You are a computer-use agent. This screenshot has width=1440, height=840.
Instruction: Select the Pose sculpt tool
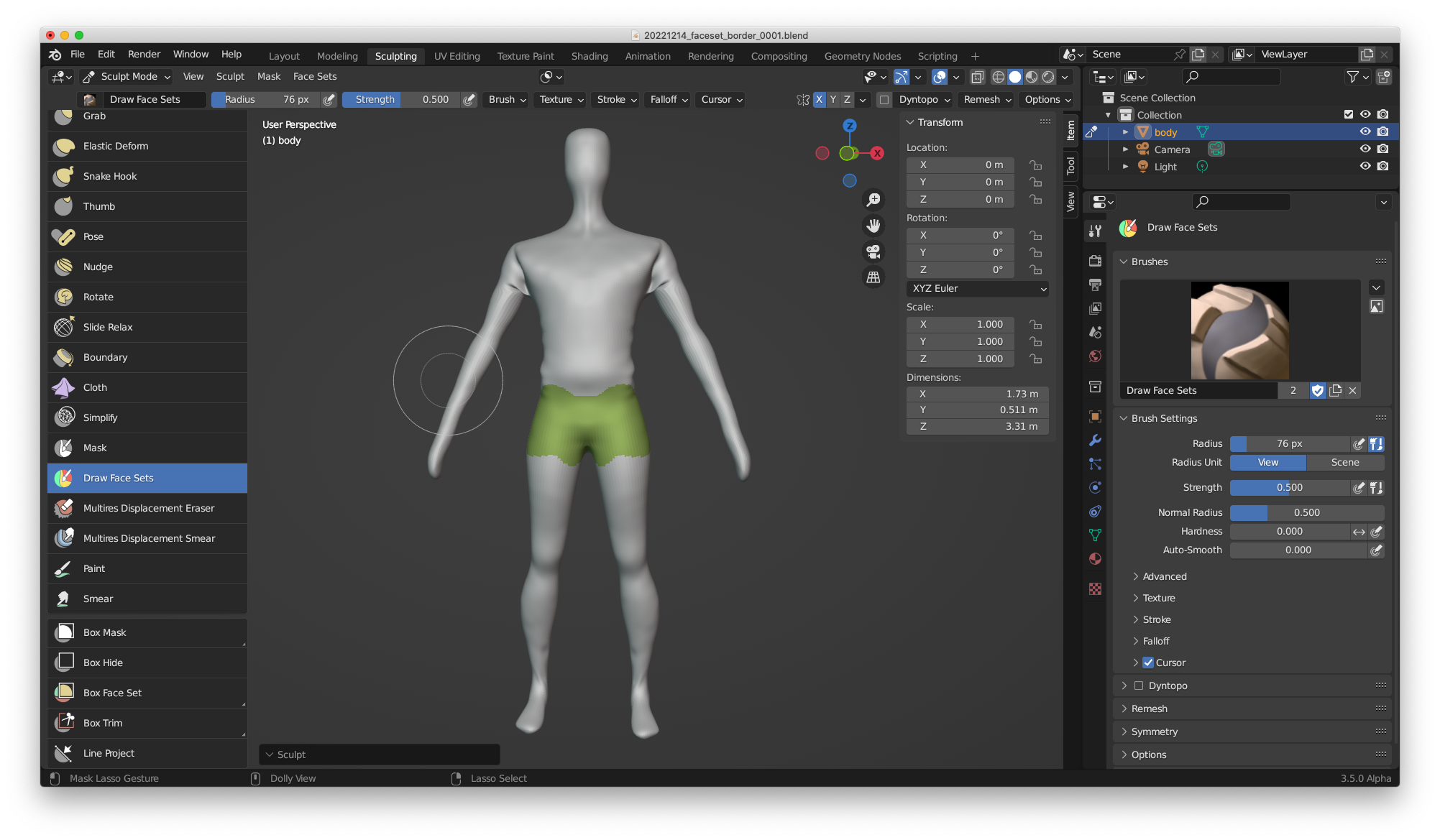94,236
